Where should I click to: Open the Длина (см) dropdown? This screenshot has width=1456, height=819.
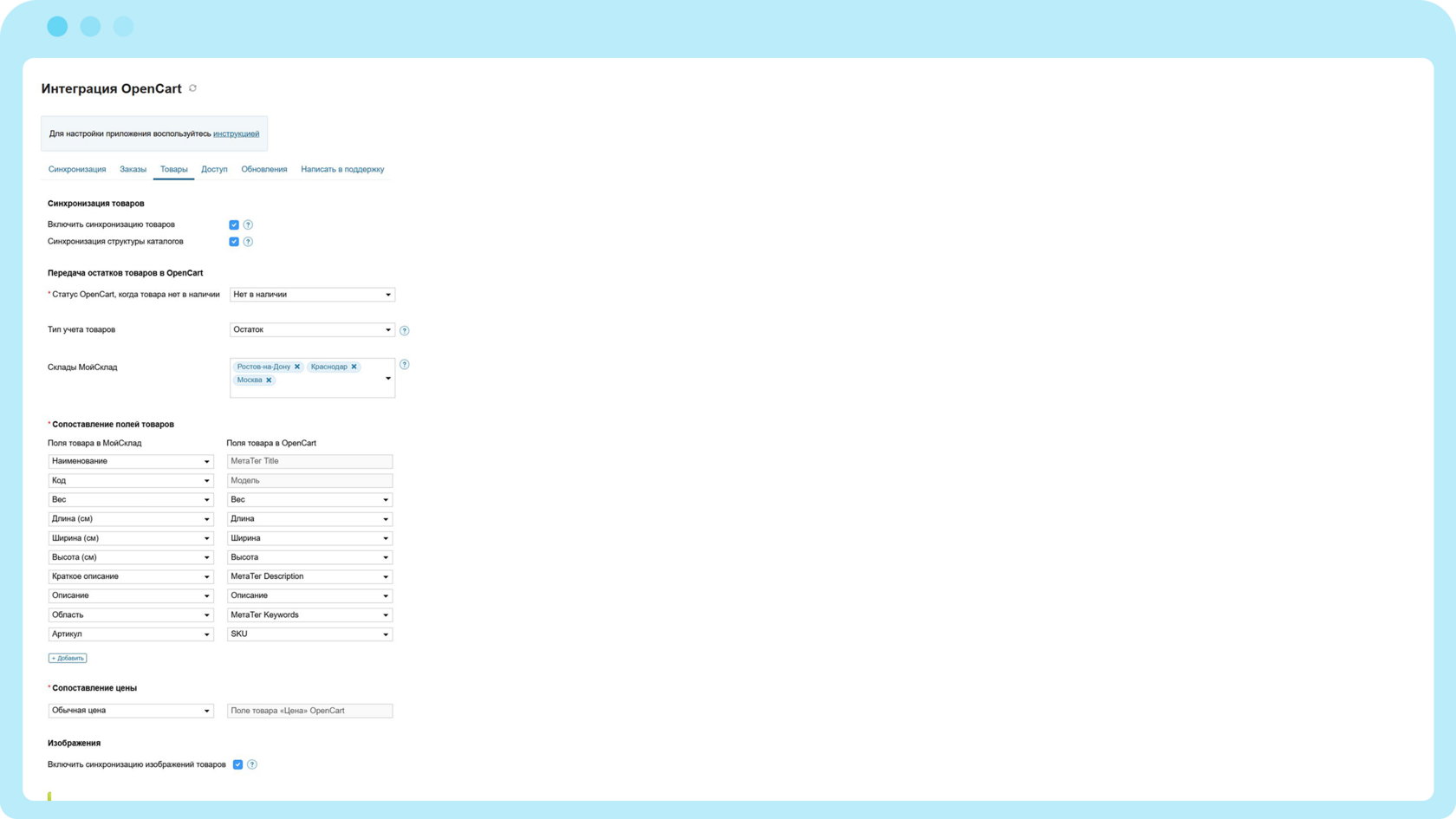click(131, 519)
